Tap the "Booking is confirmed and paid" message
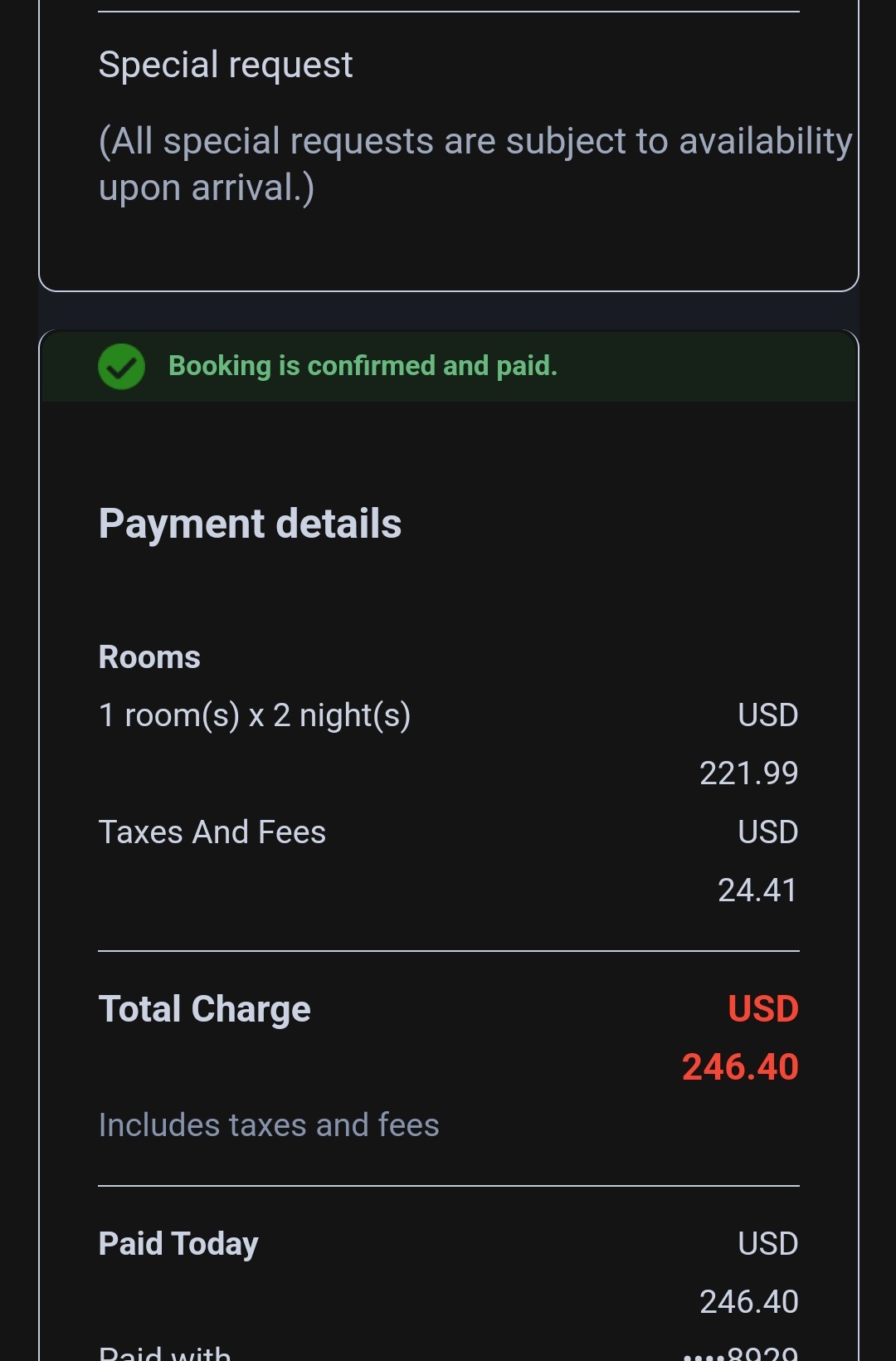896x1361 pixels. click(363, 366)
